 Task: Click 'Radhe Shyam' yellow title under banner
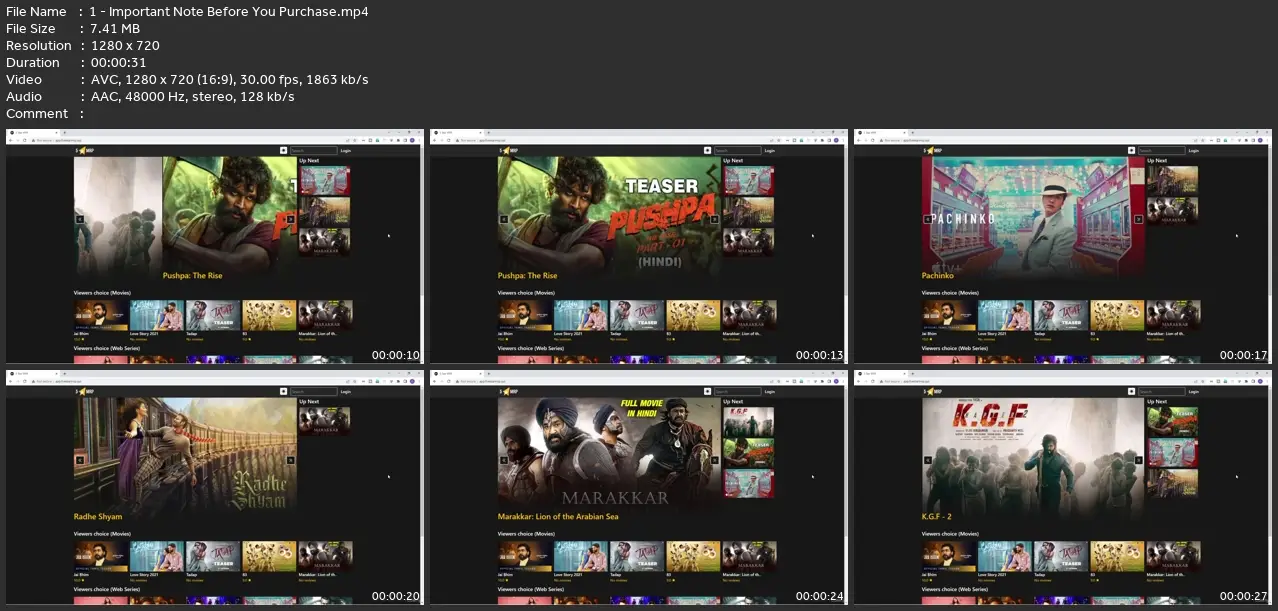point(98,516)
